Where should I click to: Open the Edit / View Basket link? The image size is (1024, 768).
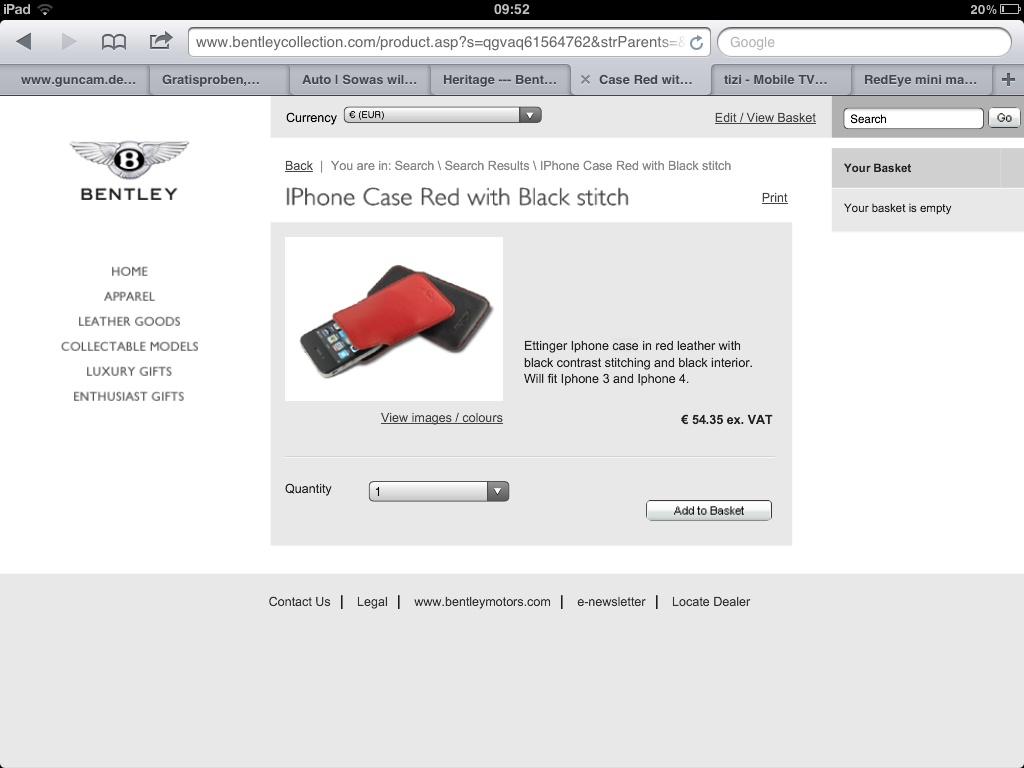point(765,118)
